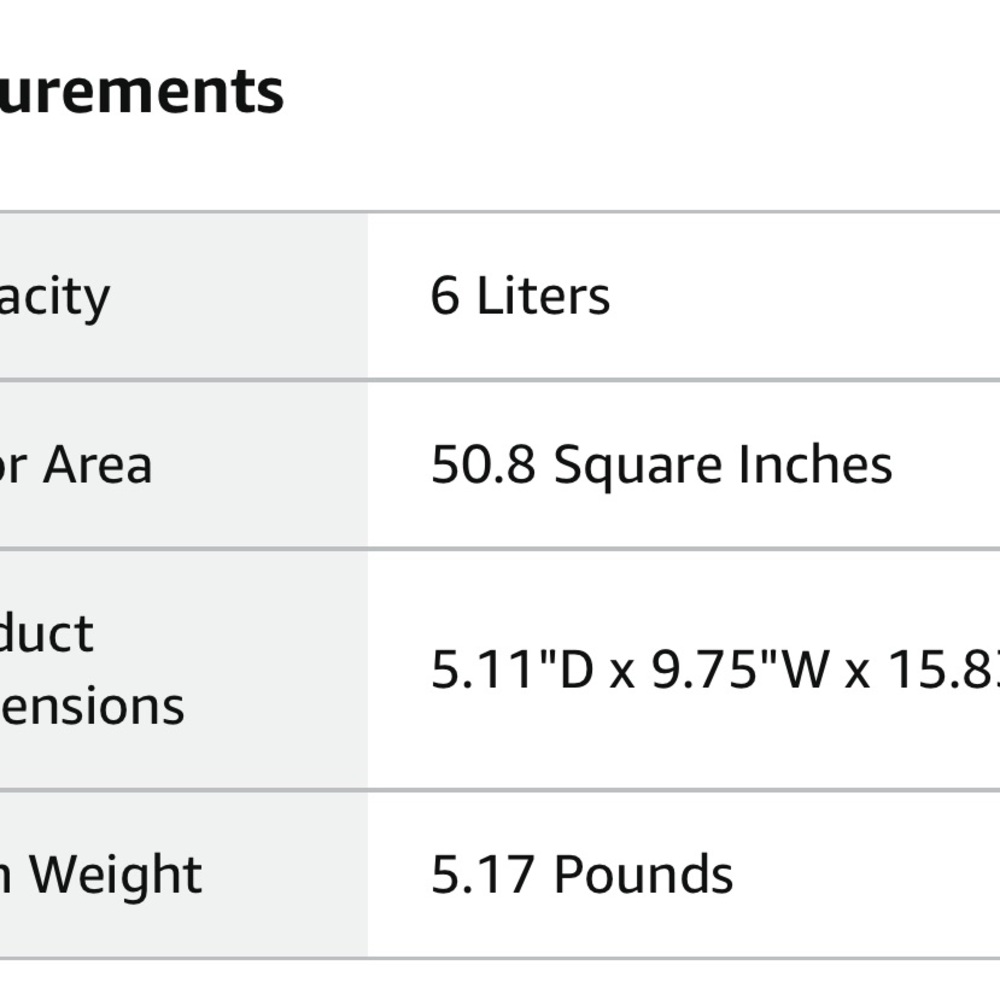This screenshot has width=1000, height=1000.
Task: Click the word 'Liters' in capacity row
Action: pyautogui.click(x=543, y=296)
